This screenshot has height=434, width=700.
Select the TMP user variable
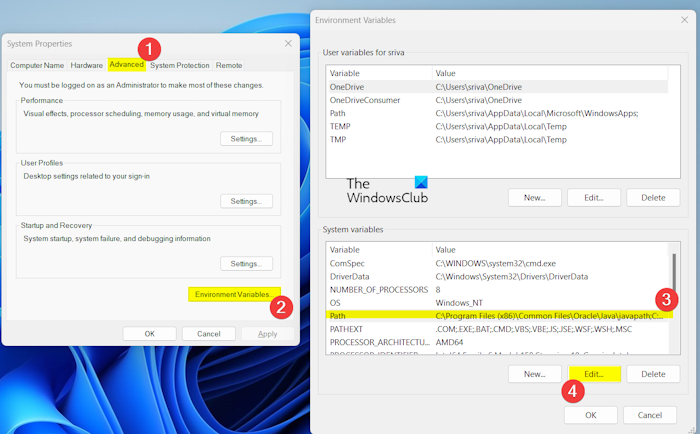click(497, 140)
